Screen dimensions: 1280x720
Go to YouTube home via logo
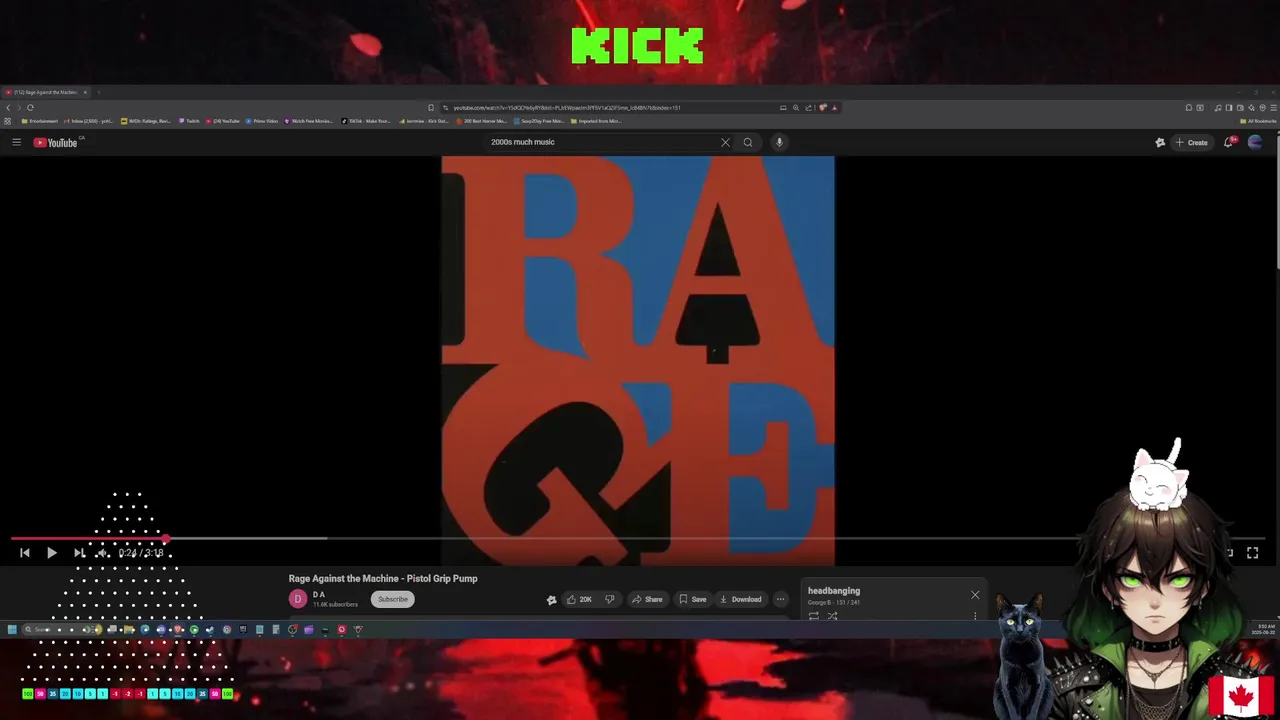tap(55, 142)
